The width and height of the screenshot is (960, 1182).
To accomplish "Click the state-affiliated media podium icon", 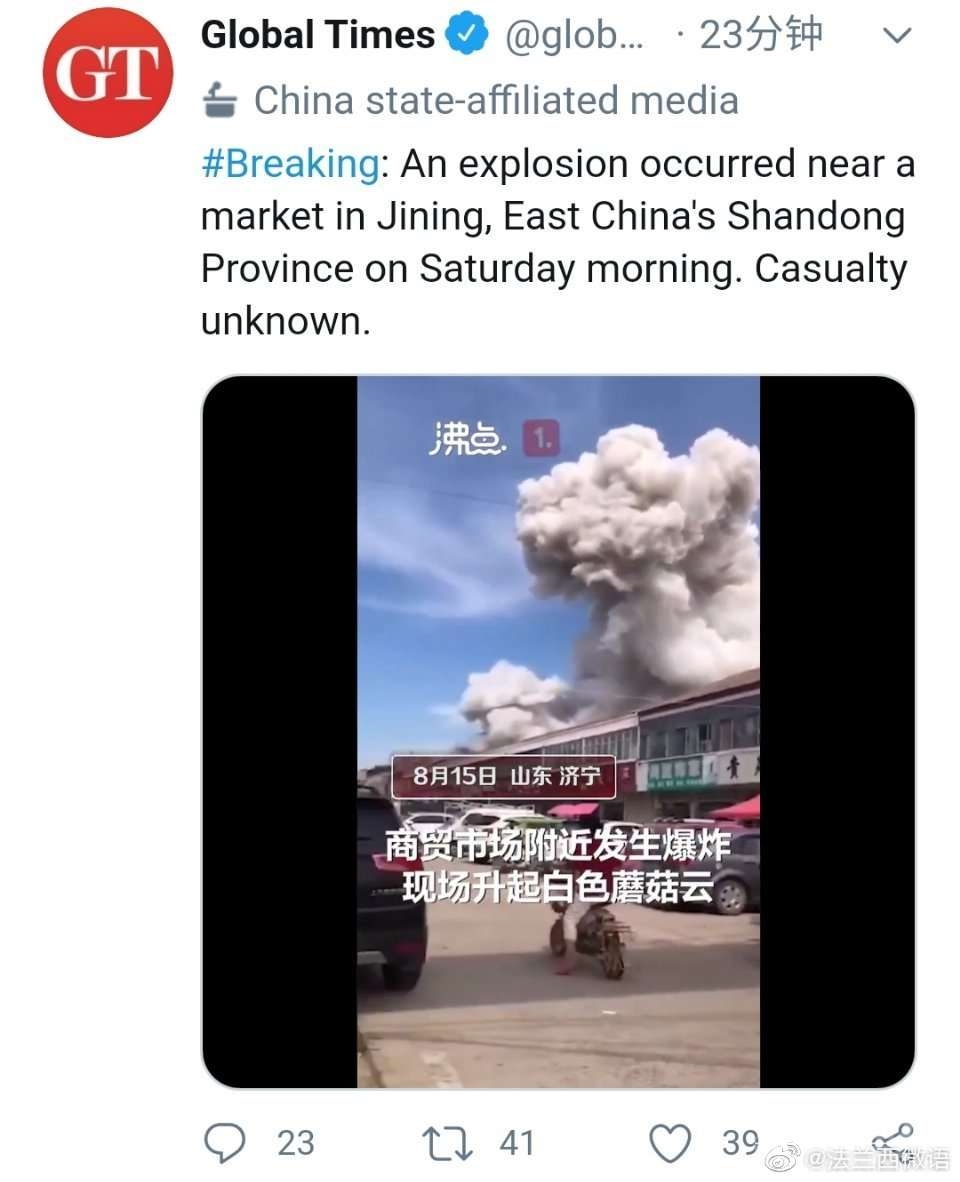I will tap(220, 100).
